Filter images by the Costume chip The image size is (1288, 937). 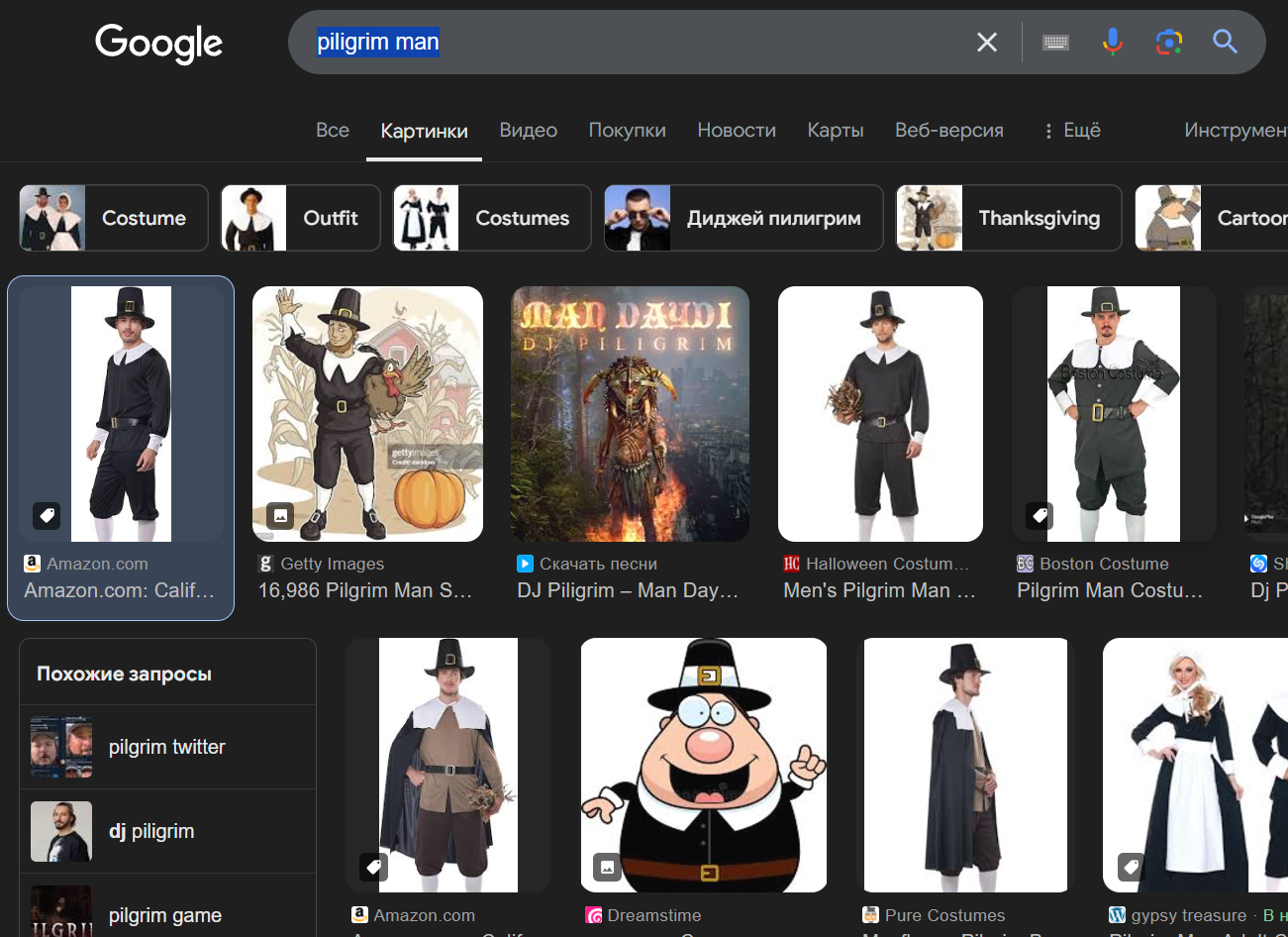point(114,218)
